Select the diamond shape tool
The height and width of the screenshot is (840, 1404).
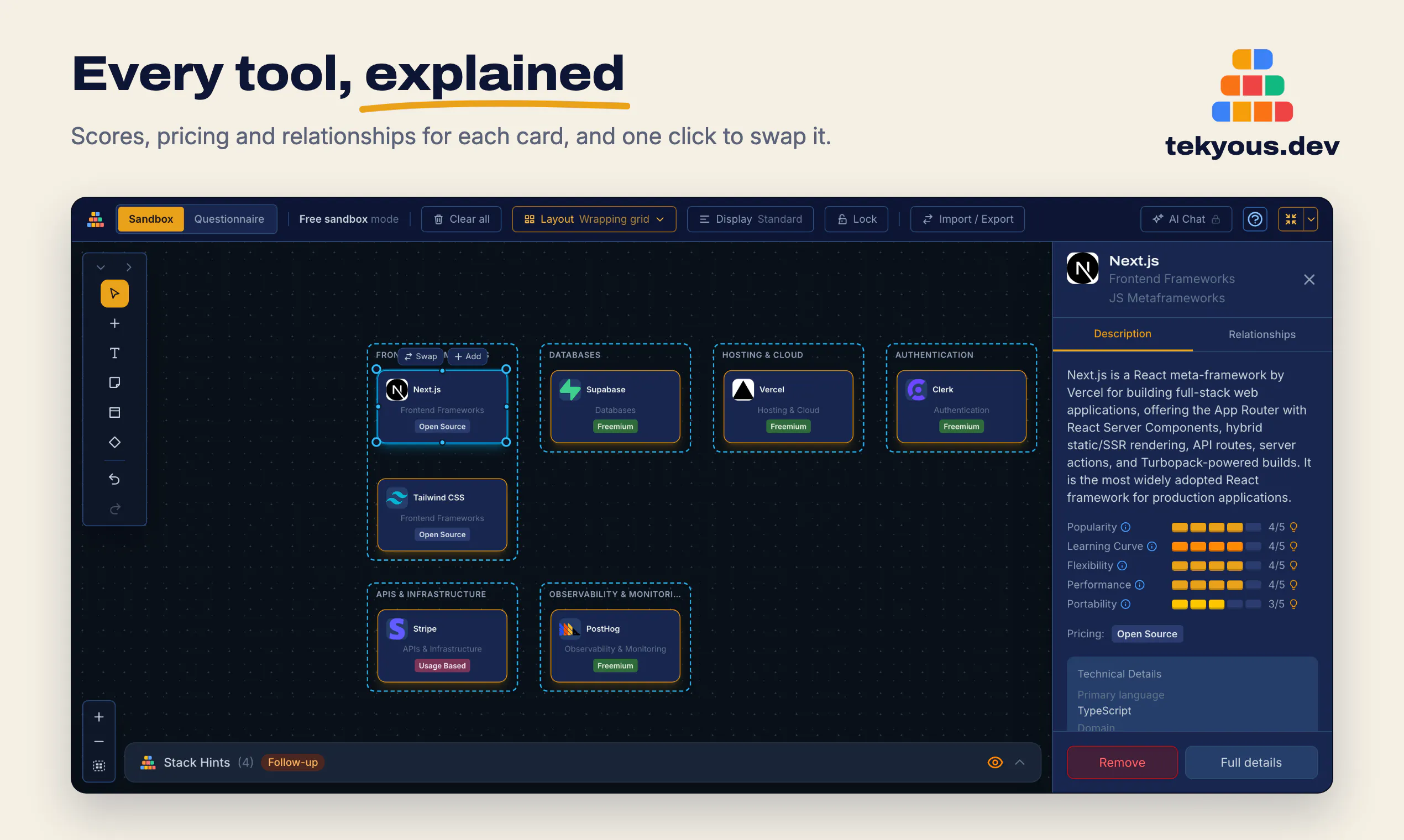pos(114,442)
